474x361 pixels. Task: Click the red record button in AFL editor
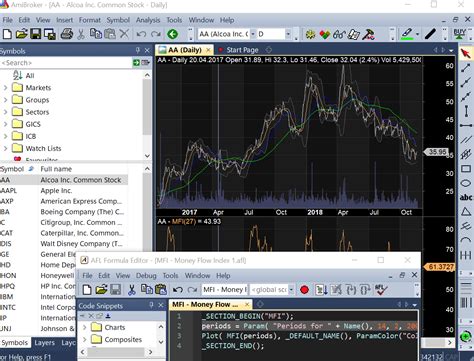click(x=304, y=290)
